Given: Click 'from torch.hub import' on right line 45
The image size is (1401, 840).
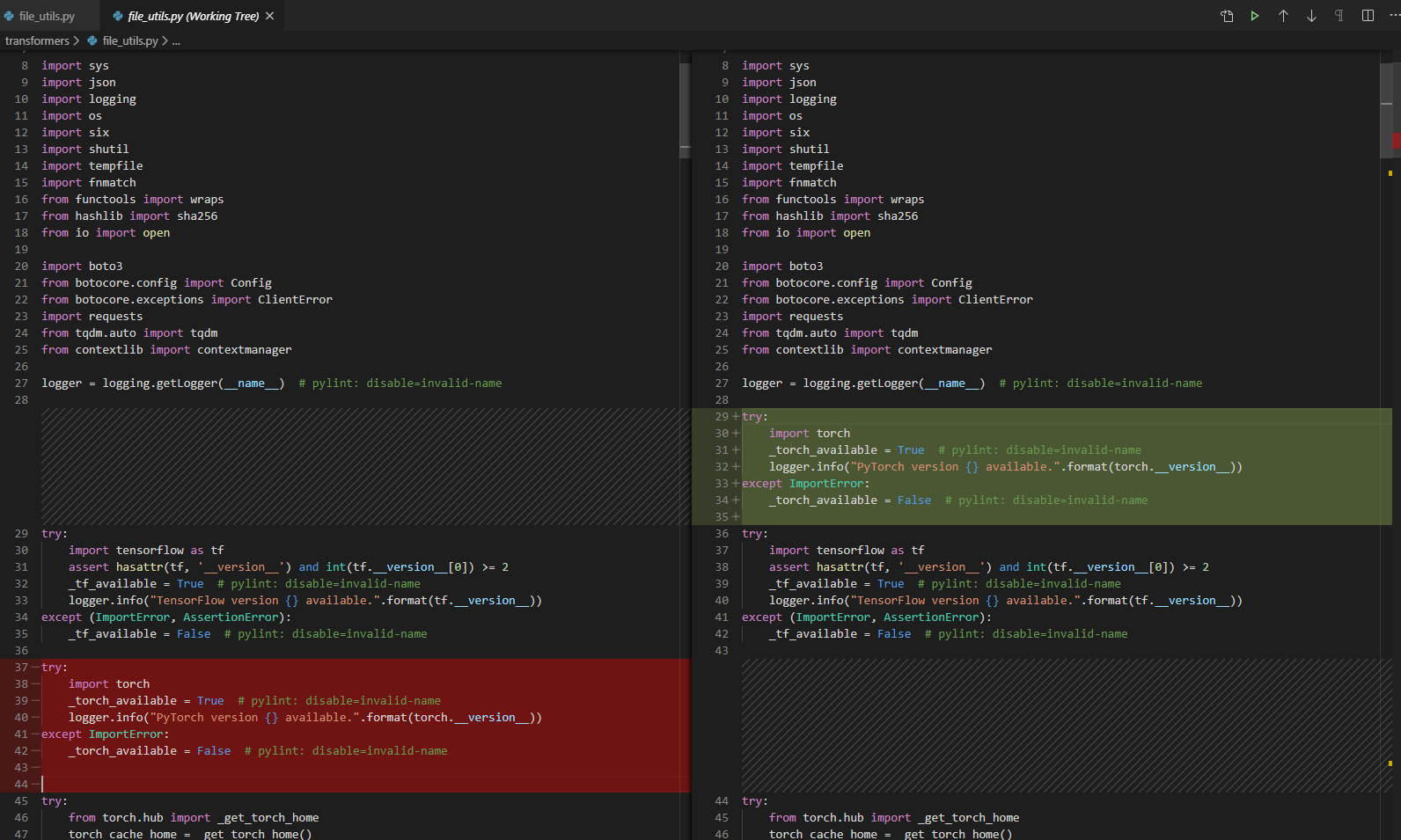Looking at the screenshot, I should pos(840,818).
